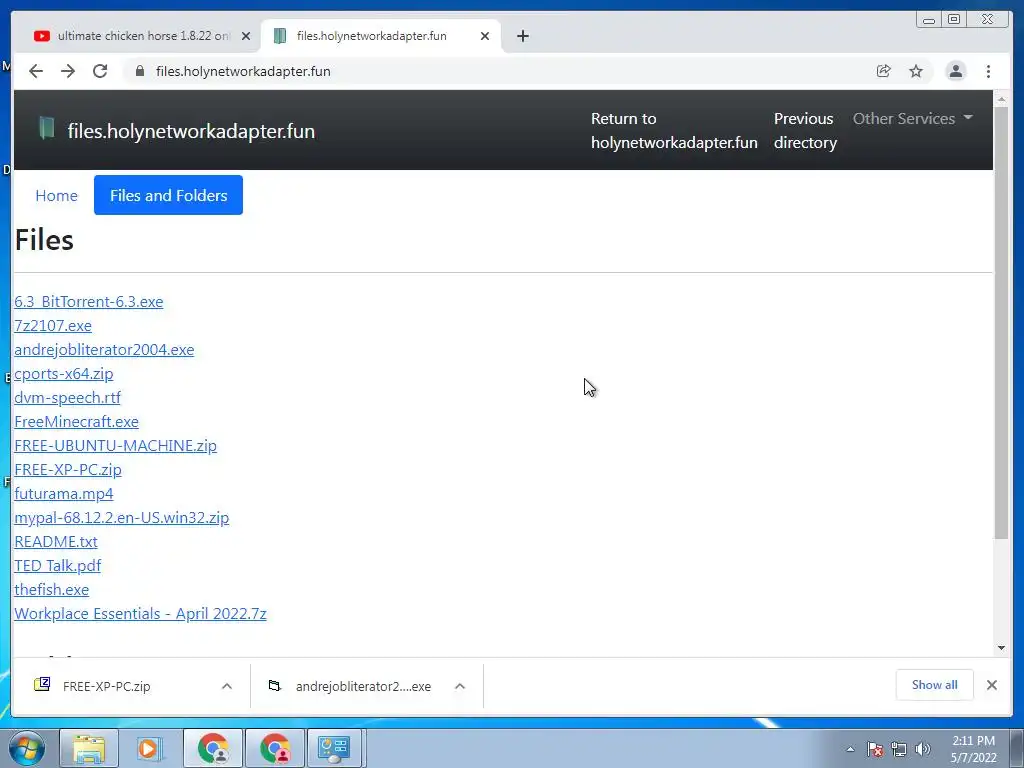Download 6.3_BitTorrent-6.3.exe
The height and width of the screenshot is (768, 1024).
click(89, 302)
